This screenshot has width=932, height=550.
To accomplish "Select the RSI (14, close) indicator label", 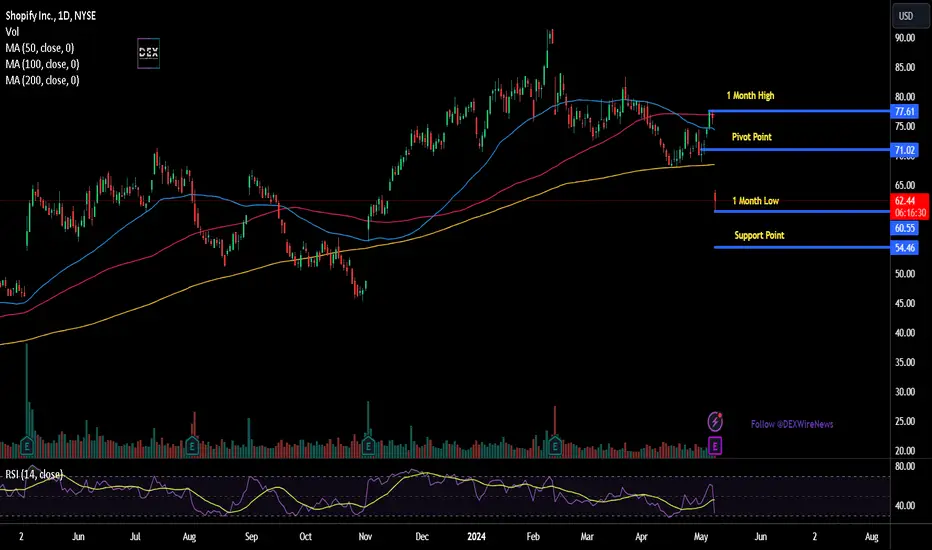I will click(34, 474).
